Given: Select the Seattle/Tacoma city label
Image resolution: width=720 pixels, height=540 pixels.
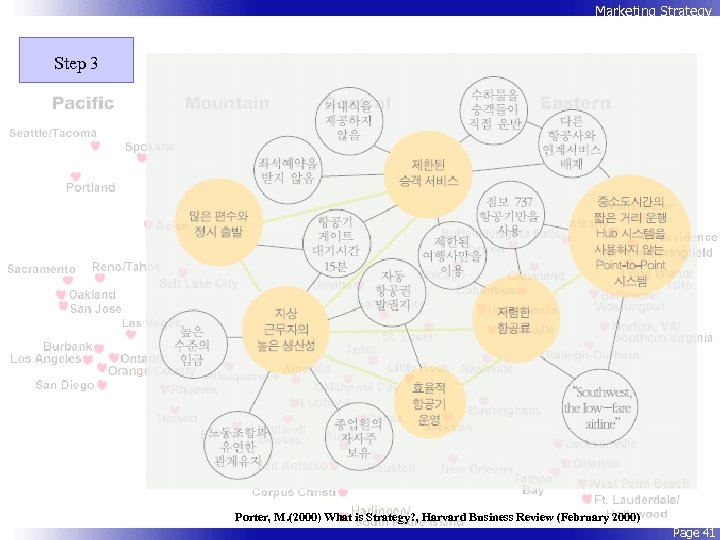Looking at the screenshot, I should tap(53, 133).
